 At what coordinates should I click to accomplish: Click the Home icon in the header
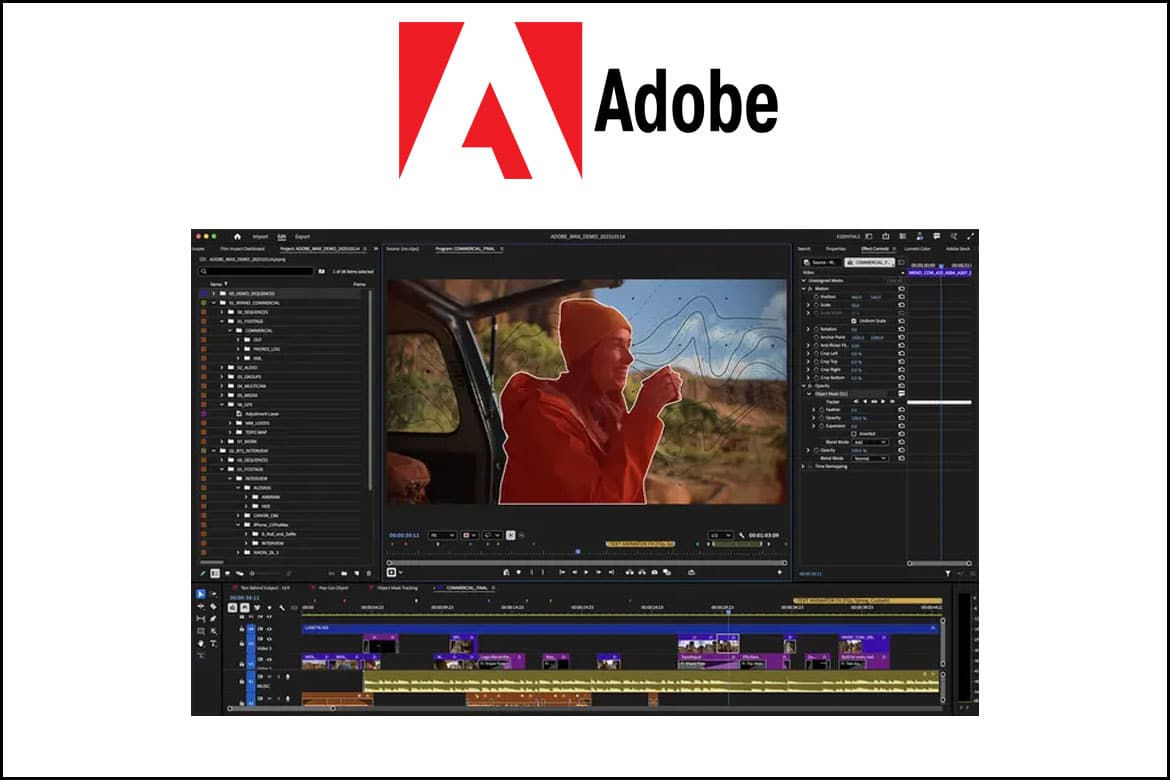237,237
